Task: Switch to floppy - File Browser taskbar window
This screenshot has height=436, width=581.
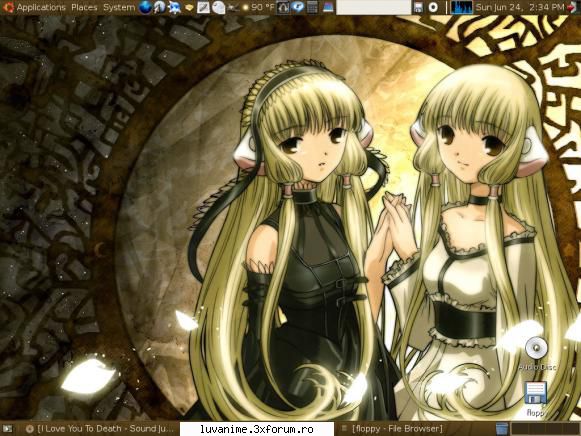Action: pyautogui.click(x=393, y=429)
